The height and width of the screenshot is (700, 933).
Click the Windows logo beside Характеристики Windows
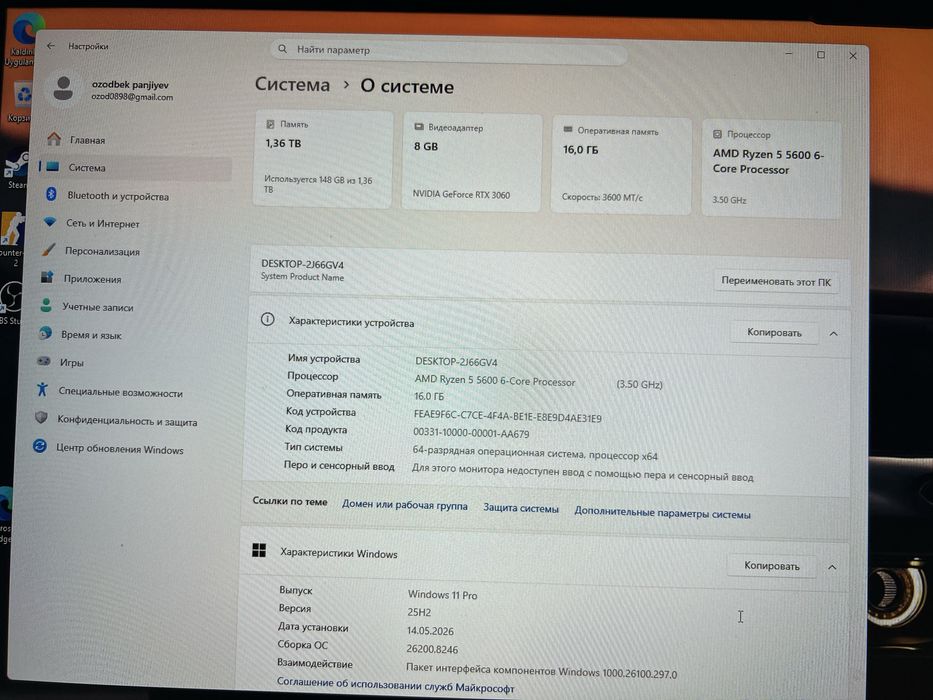click(x=259, y=550)
